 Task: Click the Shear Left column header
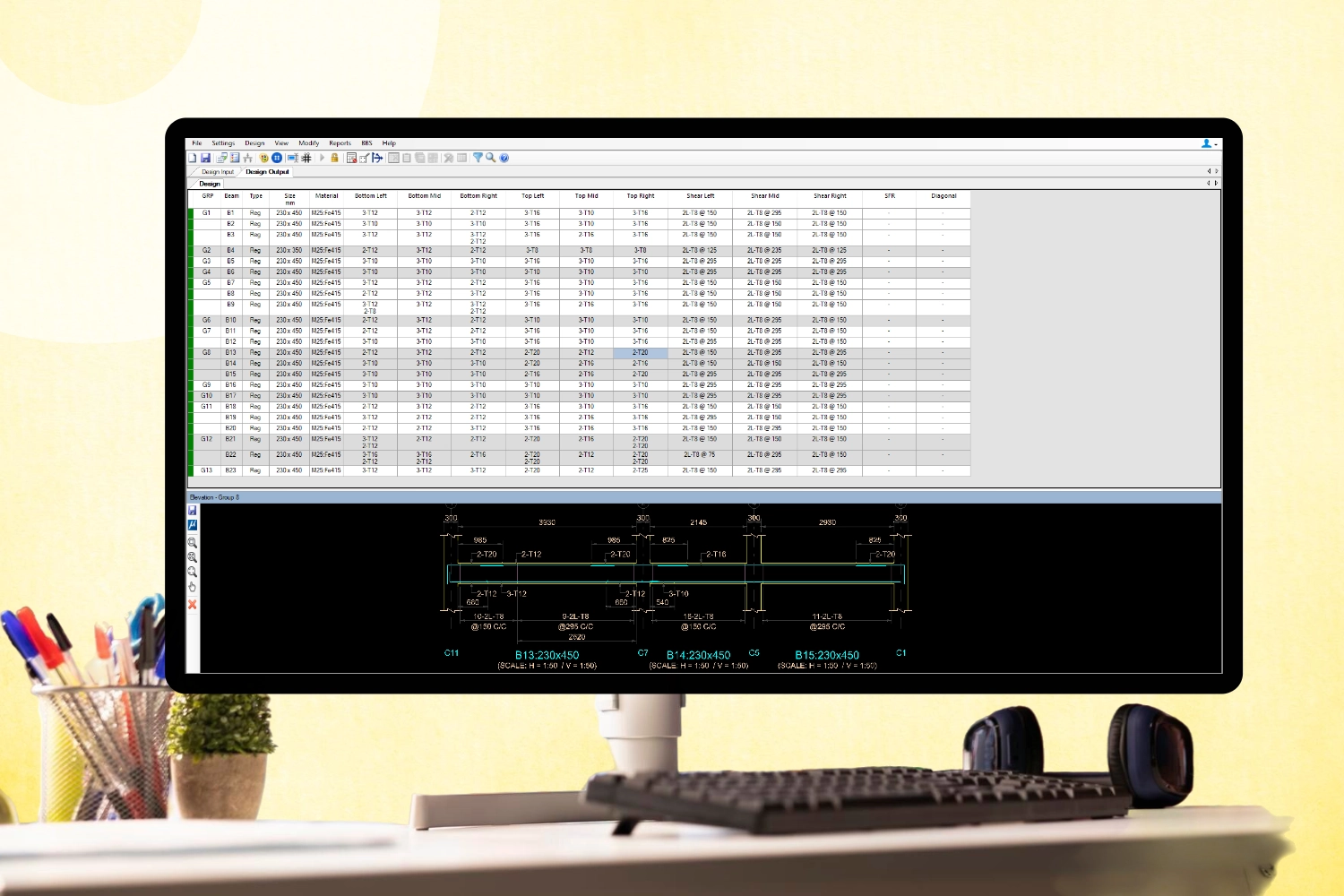(x=701, y=196)
